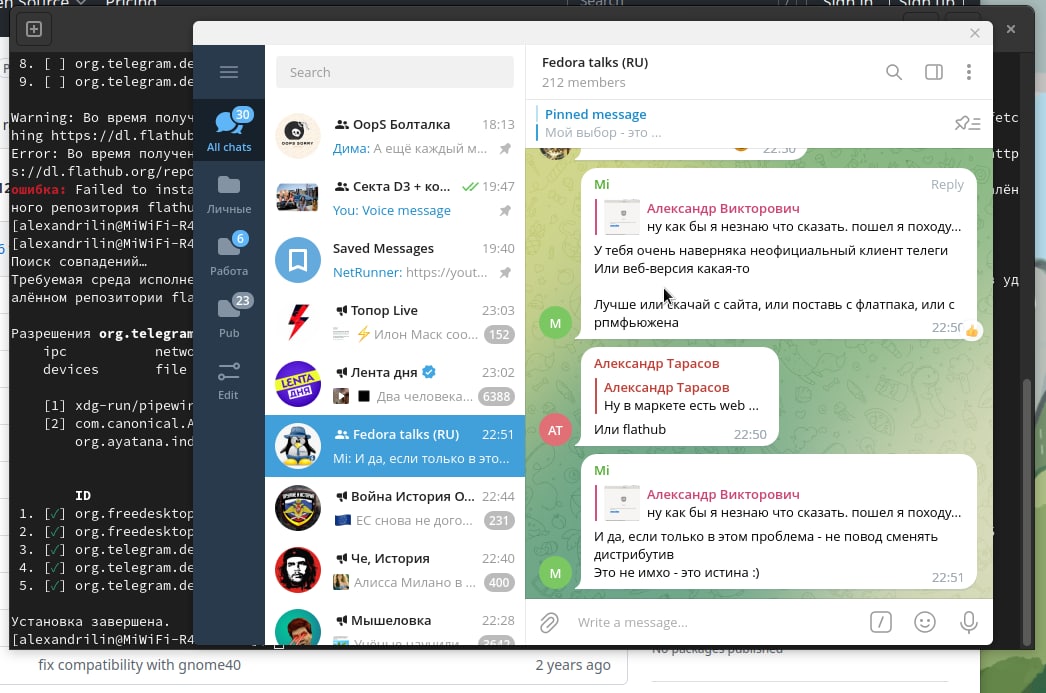Click the Лента дня avatar
Screen dimensions: 1046x693
point(298,384)
